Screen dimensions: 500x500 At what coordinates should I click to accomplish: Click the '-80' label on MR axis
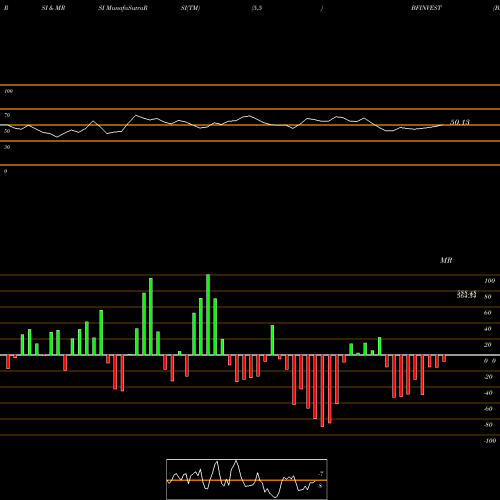(488, 425)
